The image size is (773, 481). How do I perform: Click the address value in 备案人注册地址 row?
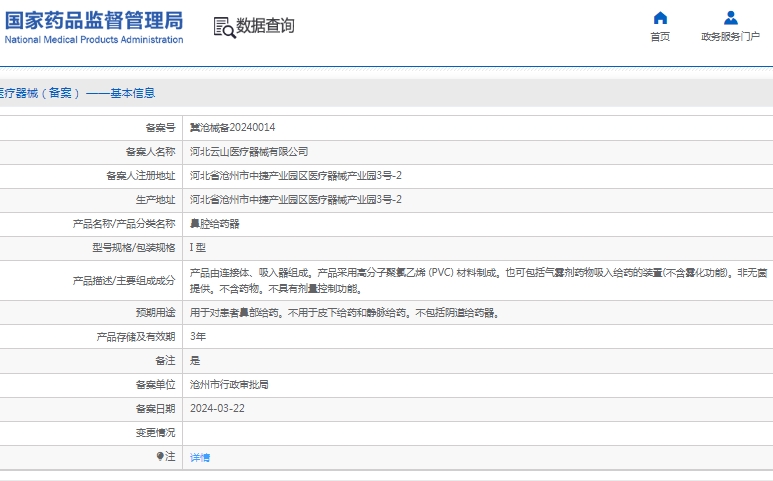click(x=296, y=175)
